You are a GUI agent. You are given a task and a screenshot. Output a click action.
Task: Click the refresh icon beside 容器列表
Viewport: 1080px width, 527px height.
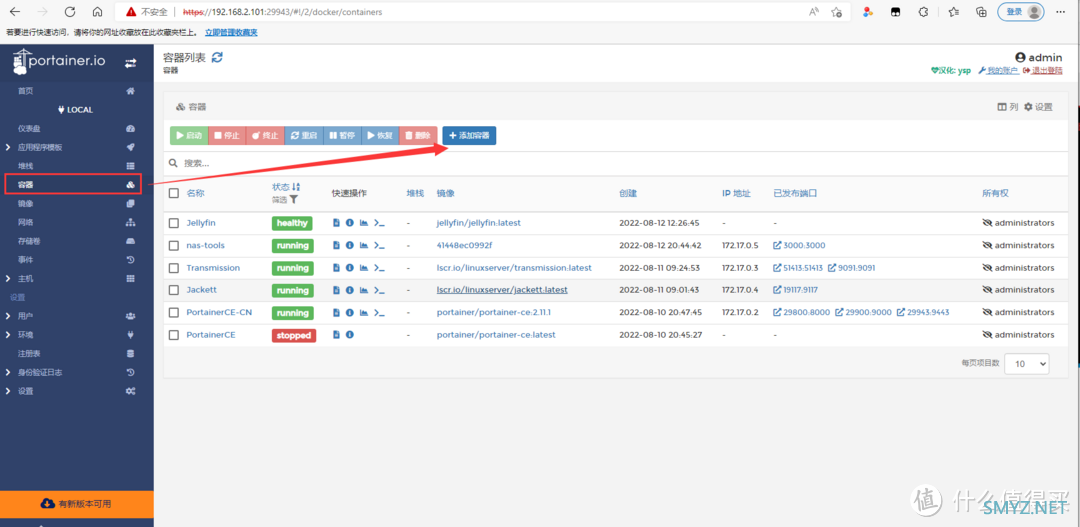(x=217, y=58)
